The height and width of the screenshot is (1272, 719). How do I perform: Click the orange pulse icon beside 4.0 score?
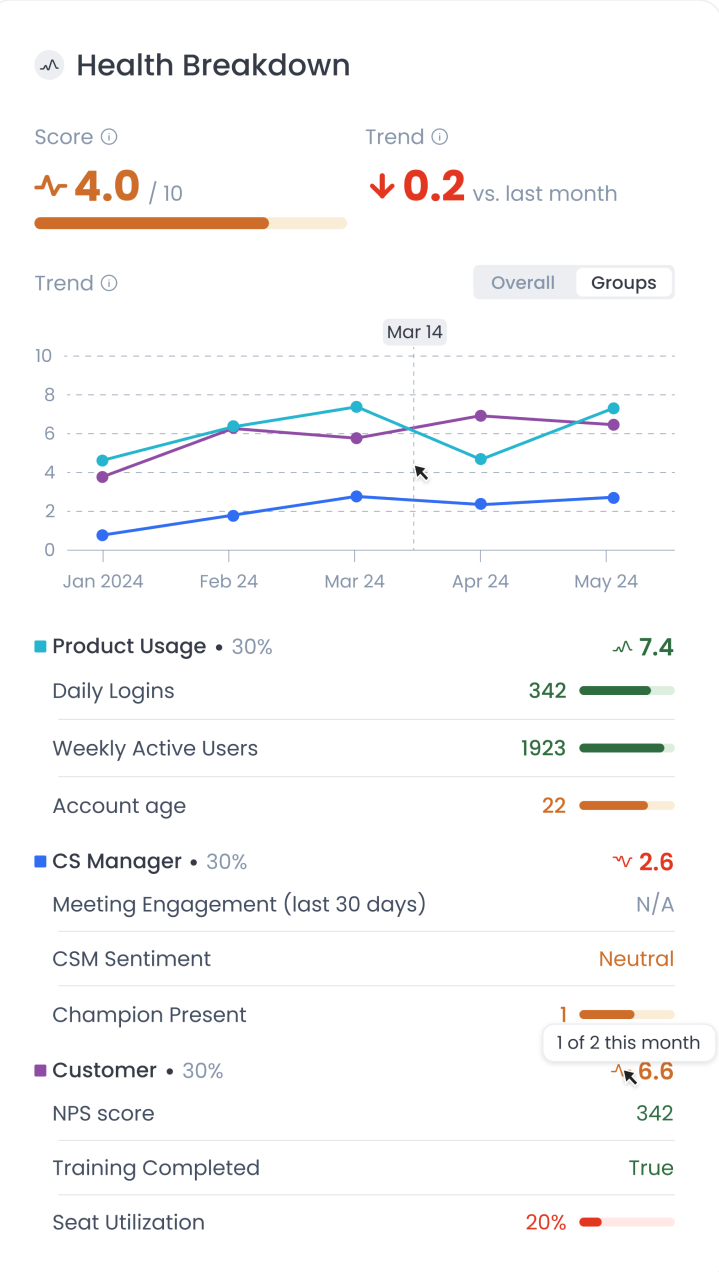click(x=51, y=186)
